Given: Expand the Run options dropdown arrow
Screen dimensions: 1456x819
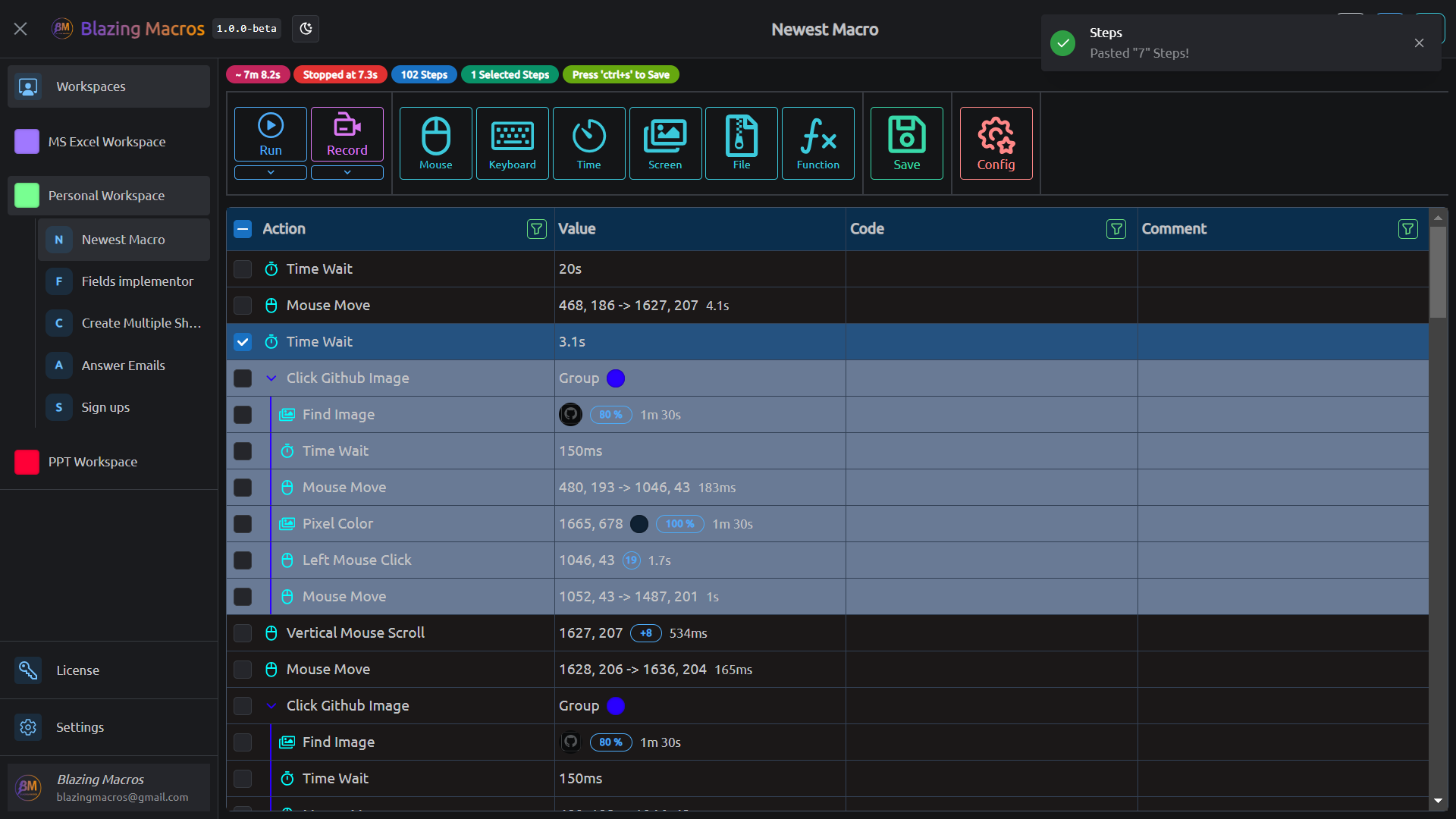Looking at the screenshot, I should [x=271, y=172].
